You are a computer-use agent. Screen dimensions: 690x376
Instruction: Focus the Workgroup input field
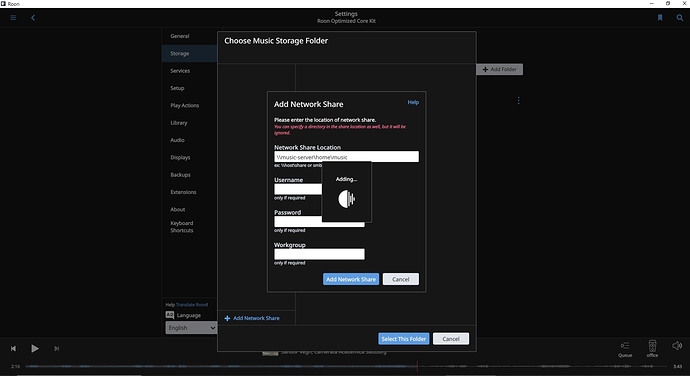[319, 254]
